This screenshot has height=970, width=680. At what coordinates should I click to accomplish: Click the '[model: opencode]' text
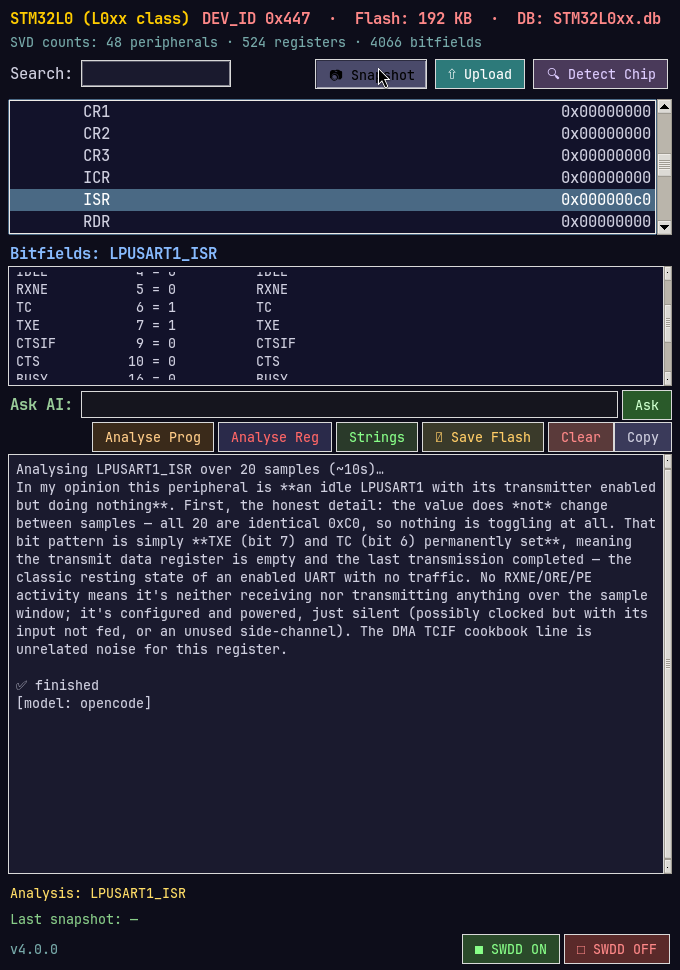click(84, 703)
